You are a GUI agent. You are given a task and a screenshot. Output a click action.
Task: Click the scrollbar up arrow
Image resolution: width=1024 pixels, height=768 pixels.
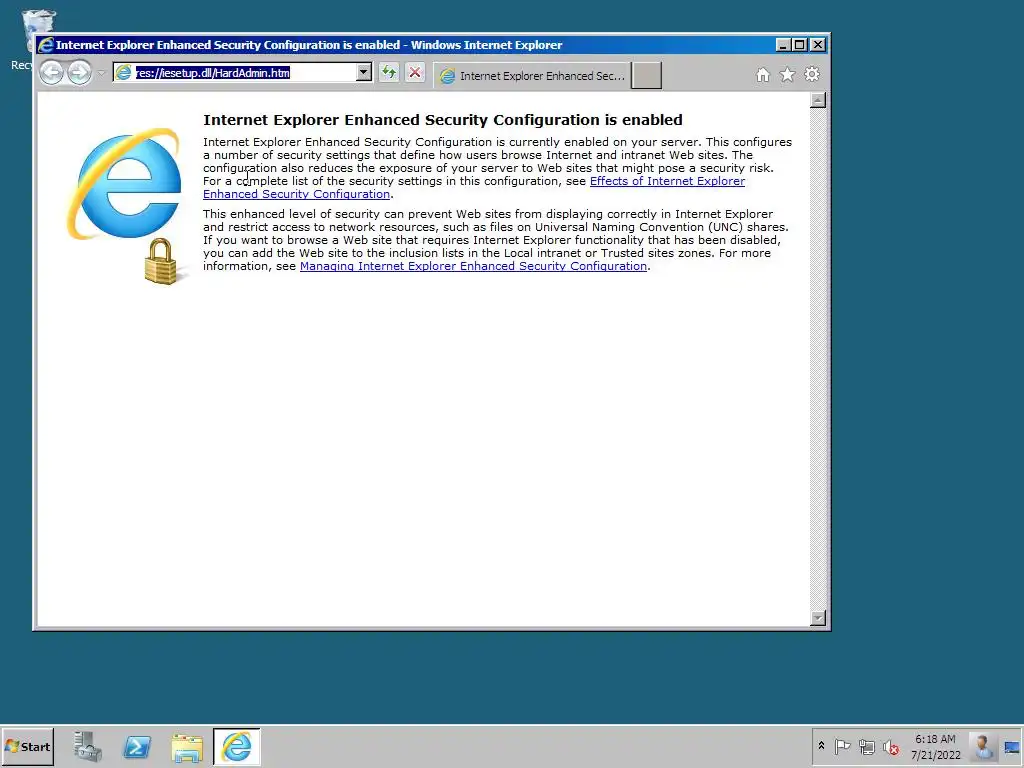[x=818, y=100]
